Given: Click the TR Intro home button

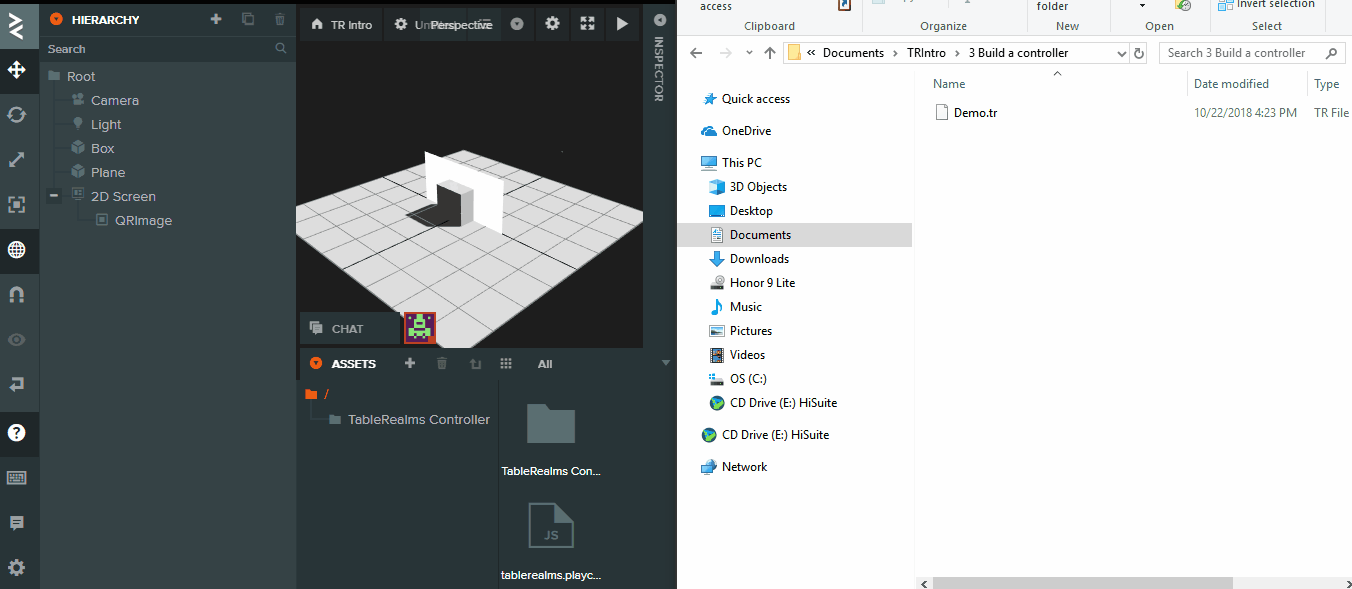Looking at the screenshot, I should [x=342, y=24].
